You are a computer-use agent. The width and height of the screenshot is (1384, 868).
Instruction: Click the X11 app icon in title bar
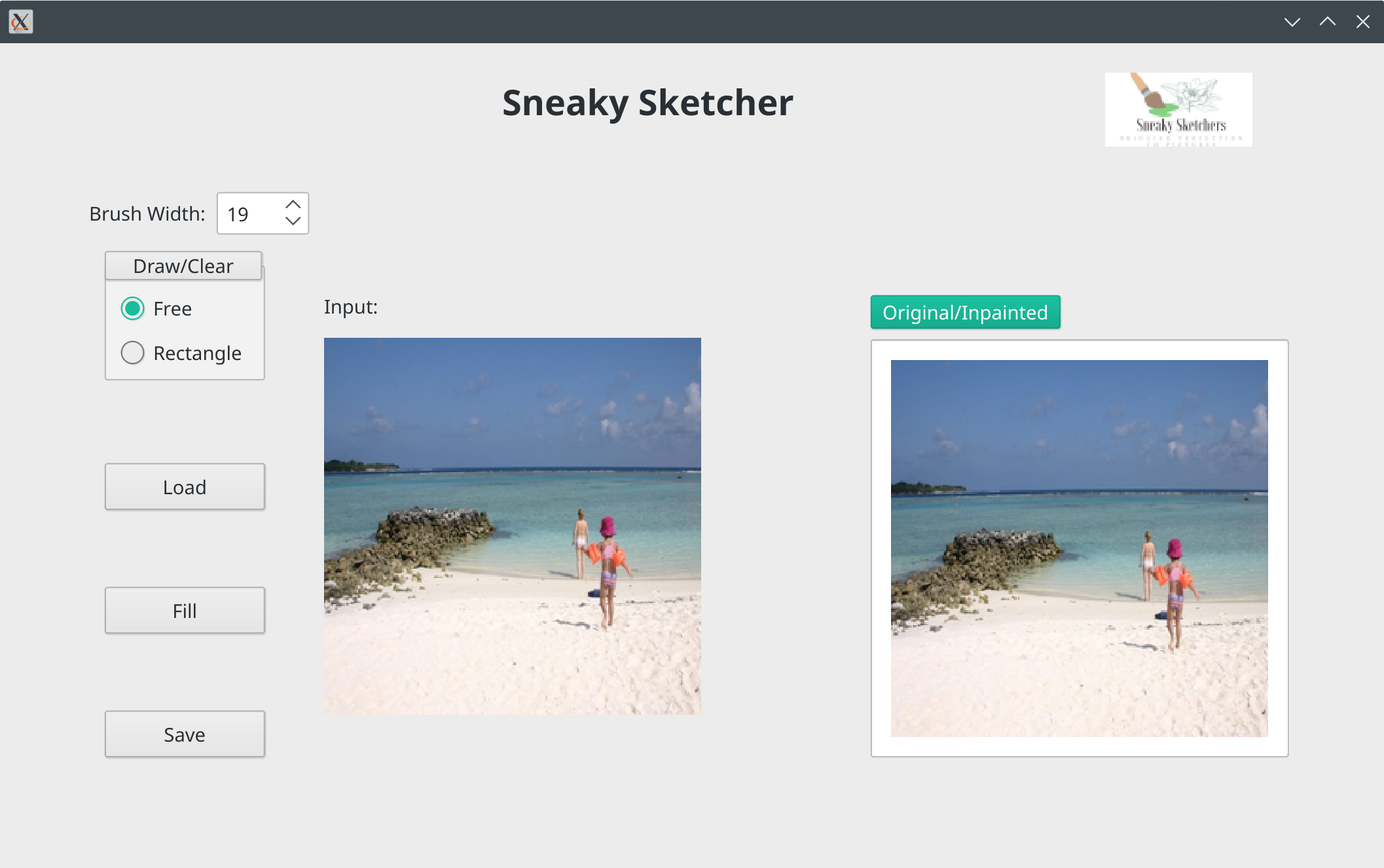pos(20,22)
